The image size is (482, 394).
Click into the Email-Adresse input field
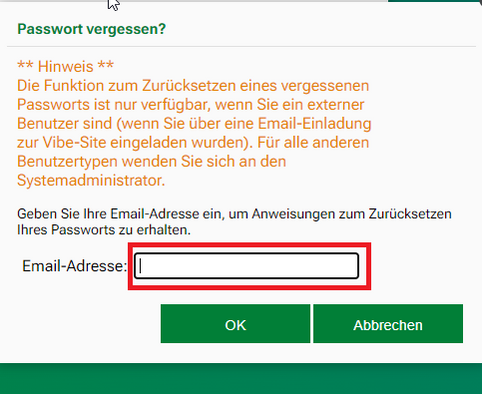click(x=246, y=266)
